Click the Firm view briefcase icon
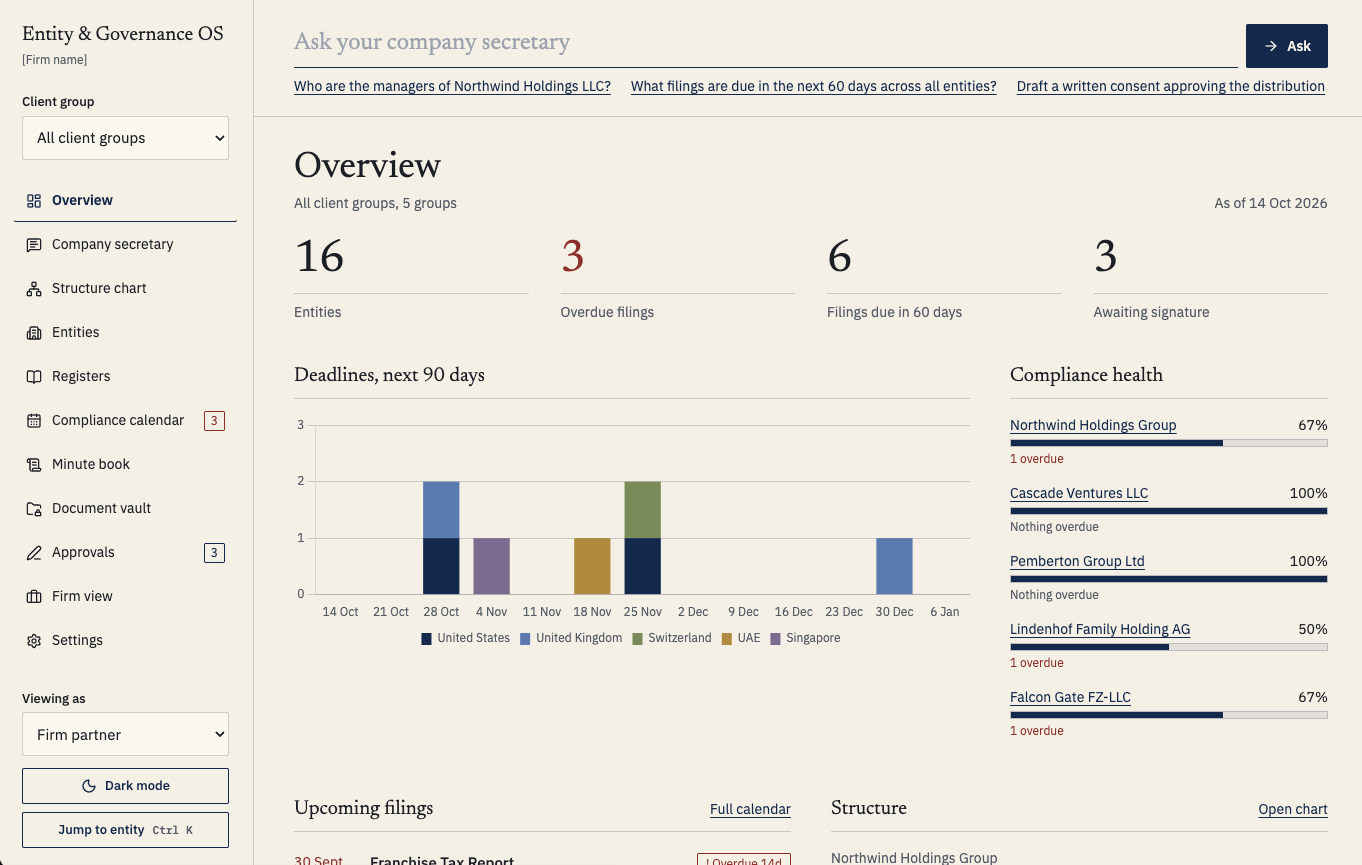The width and height of the screenshot is (1362, 865). click(34, 596)
